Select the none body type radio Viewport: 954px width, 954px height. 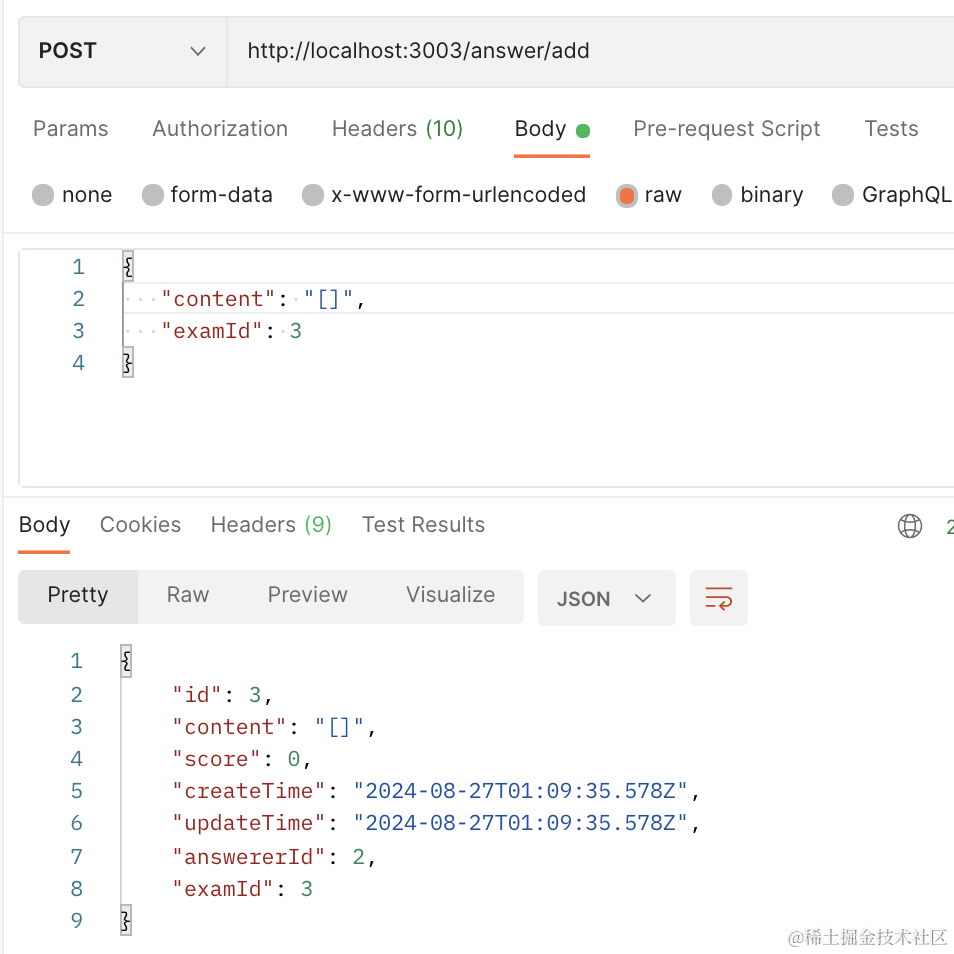click(43, 195)
